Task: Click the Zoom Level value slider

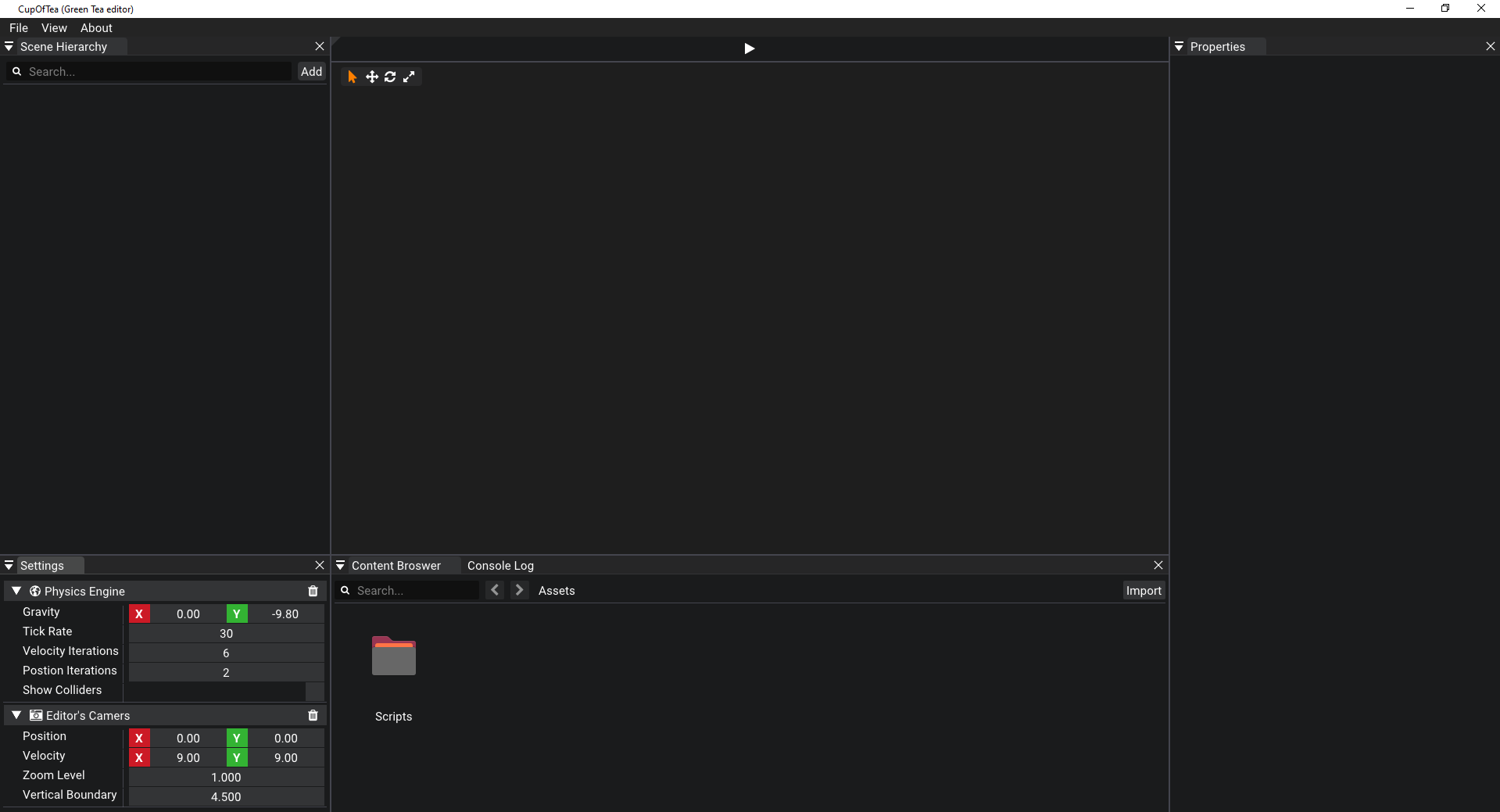Action: coord(227,778)
